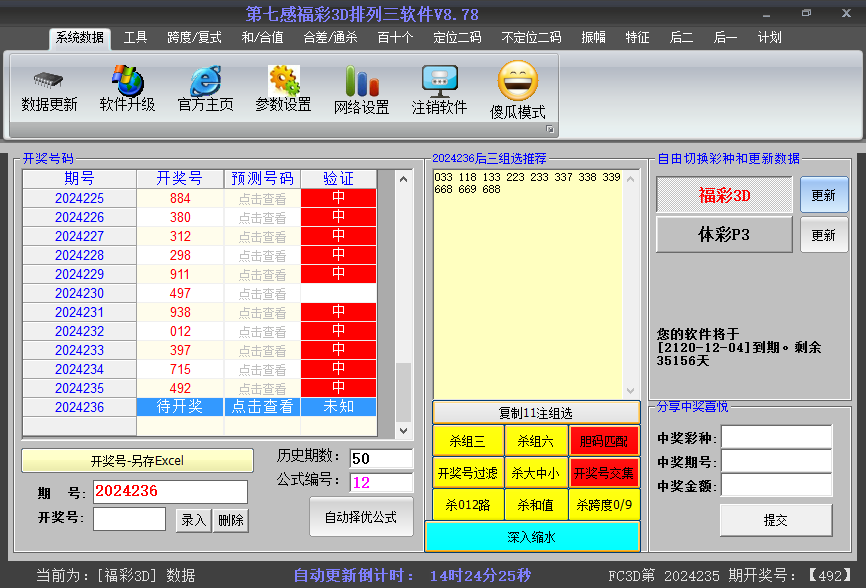
Task: Focus the empty 开奖号 input field
Action: (129, 518)
